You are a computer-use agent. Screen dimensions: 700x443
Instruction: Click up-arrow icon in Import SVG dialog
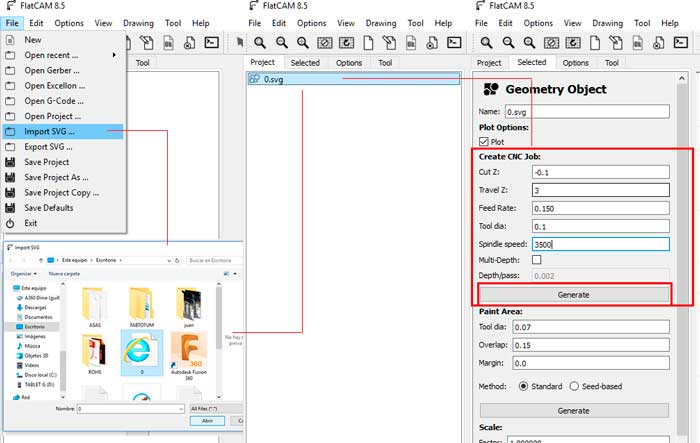point(41,260)
